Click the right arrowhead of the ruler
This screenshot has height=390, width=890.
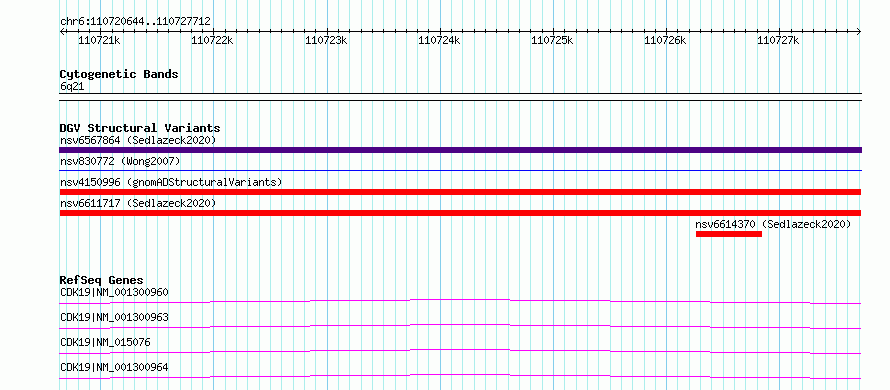859,31
